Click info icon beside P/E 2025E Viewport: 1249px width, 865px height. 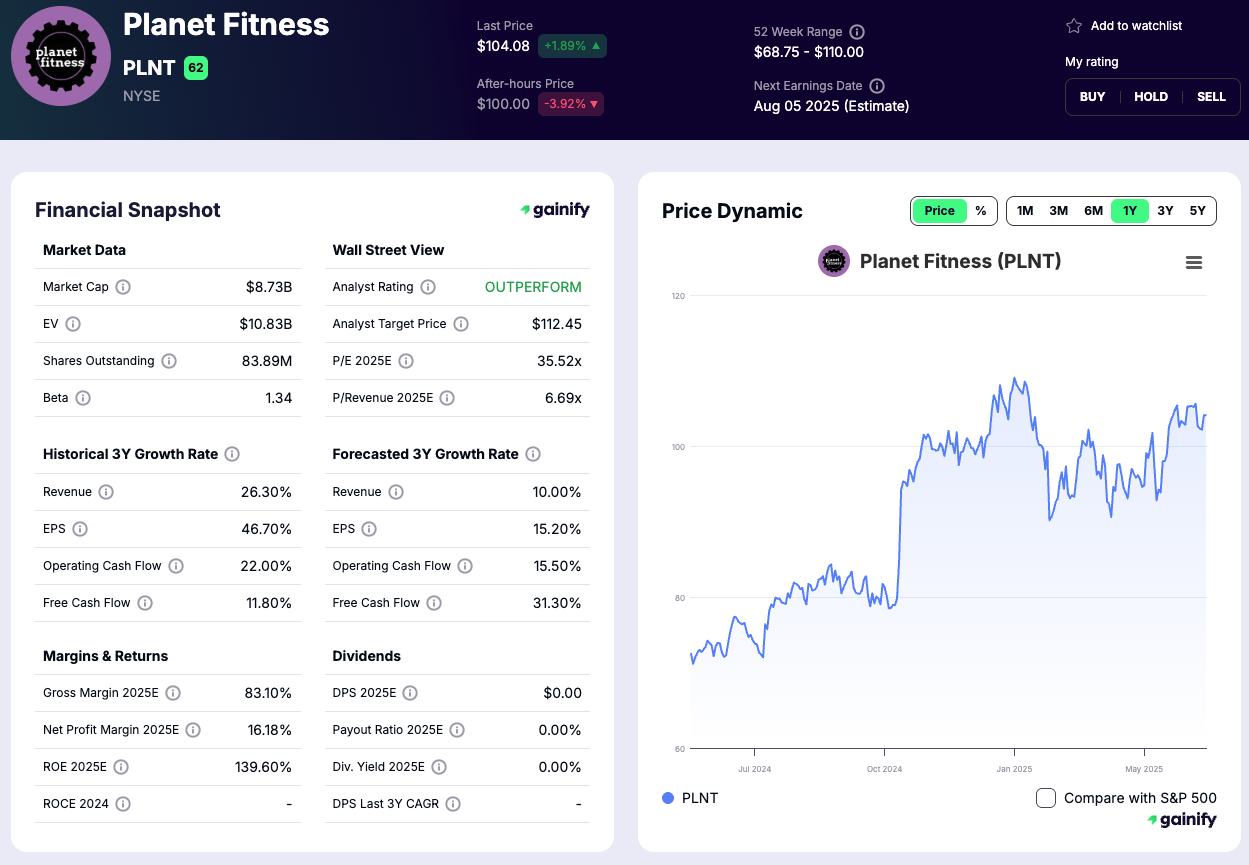tap(406, 361)
